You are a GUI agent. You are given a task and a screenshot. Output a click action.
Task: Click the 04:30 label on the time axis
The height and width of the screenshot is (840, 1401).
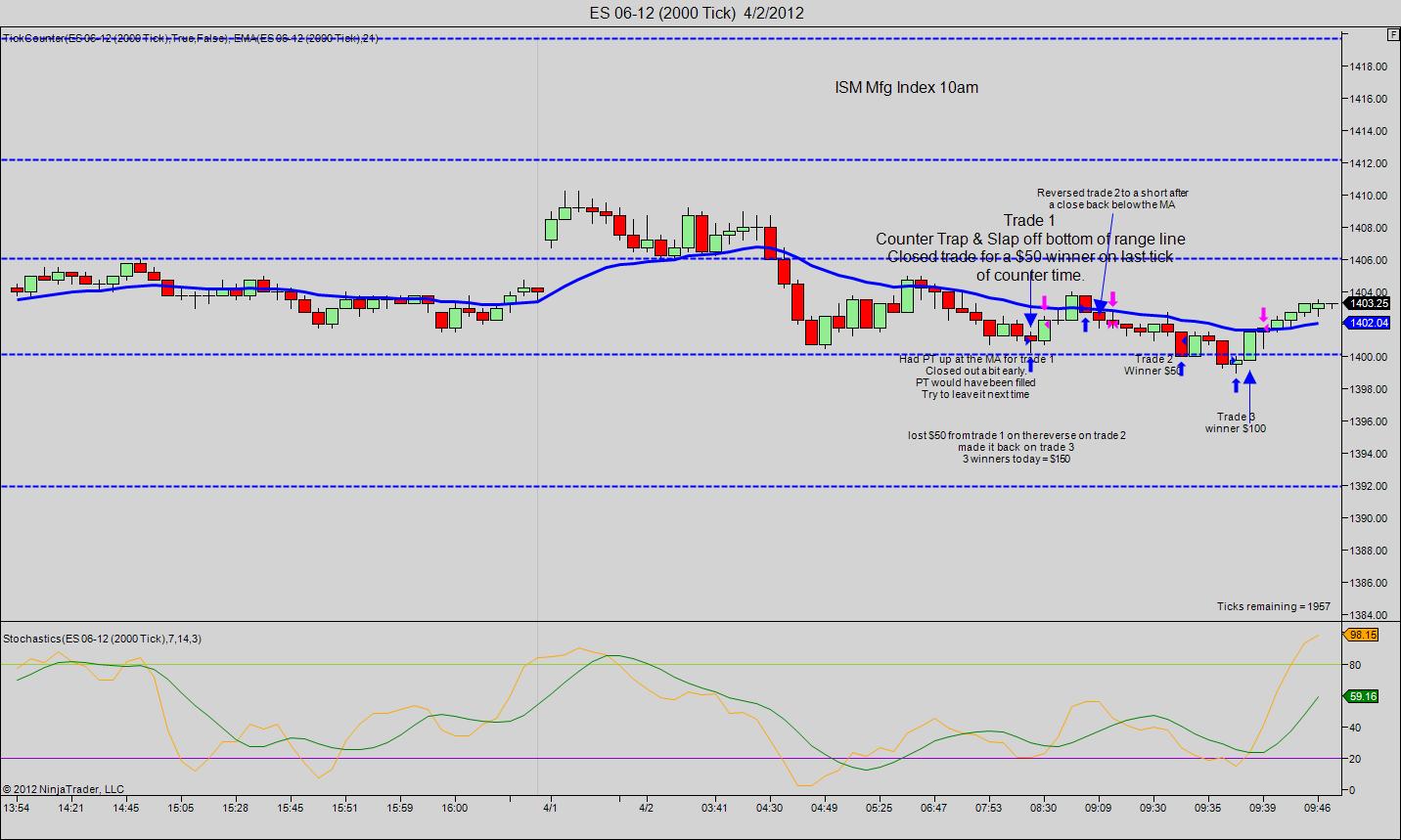pyautogui.click(x=770, y=808)
